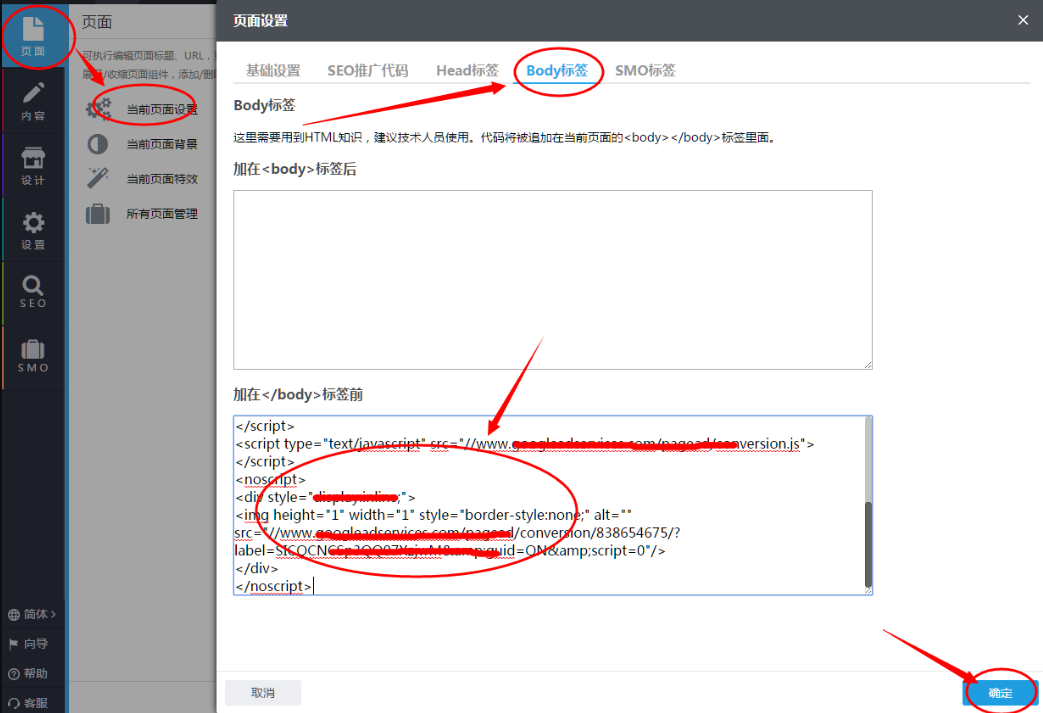
Task: Select the SMO briefcase icon
Action: [33, 356]
